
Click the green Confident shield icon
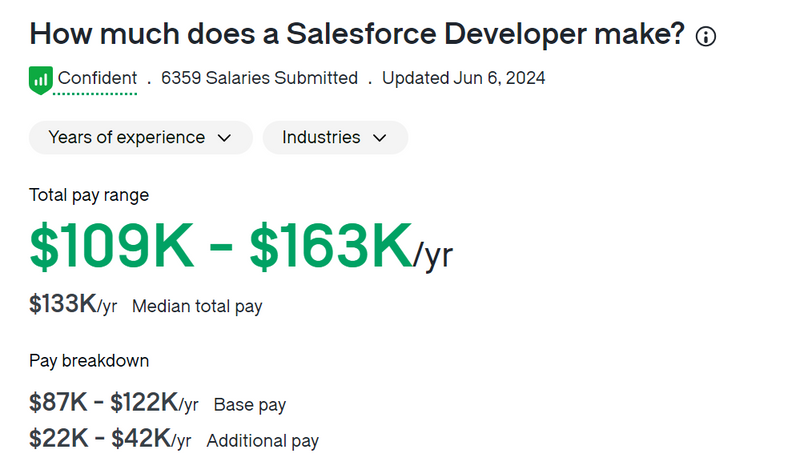coord(41,80)
